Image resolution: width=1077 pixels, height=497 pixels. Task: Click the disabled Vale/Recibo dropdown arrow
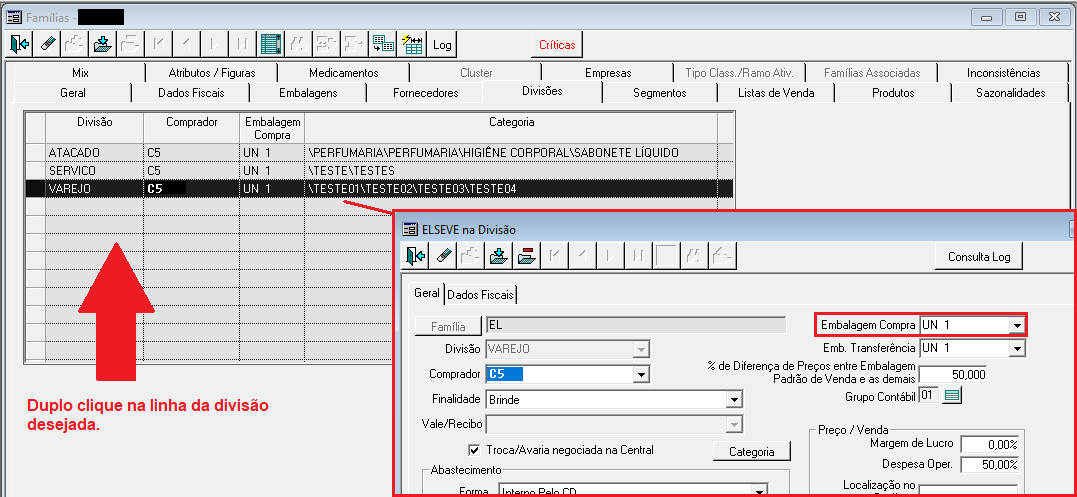coord(734,424)
